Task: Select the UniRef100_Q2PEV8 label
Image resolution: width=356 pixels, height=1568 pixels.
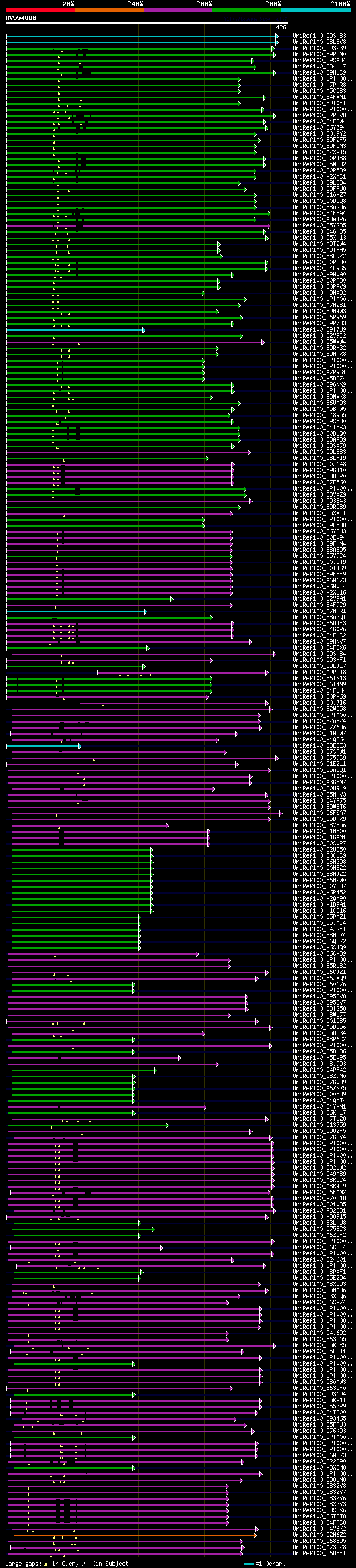Action: pos(319,115)
